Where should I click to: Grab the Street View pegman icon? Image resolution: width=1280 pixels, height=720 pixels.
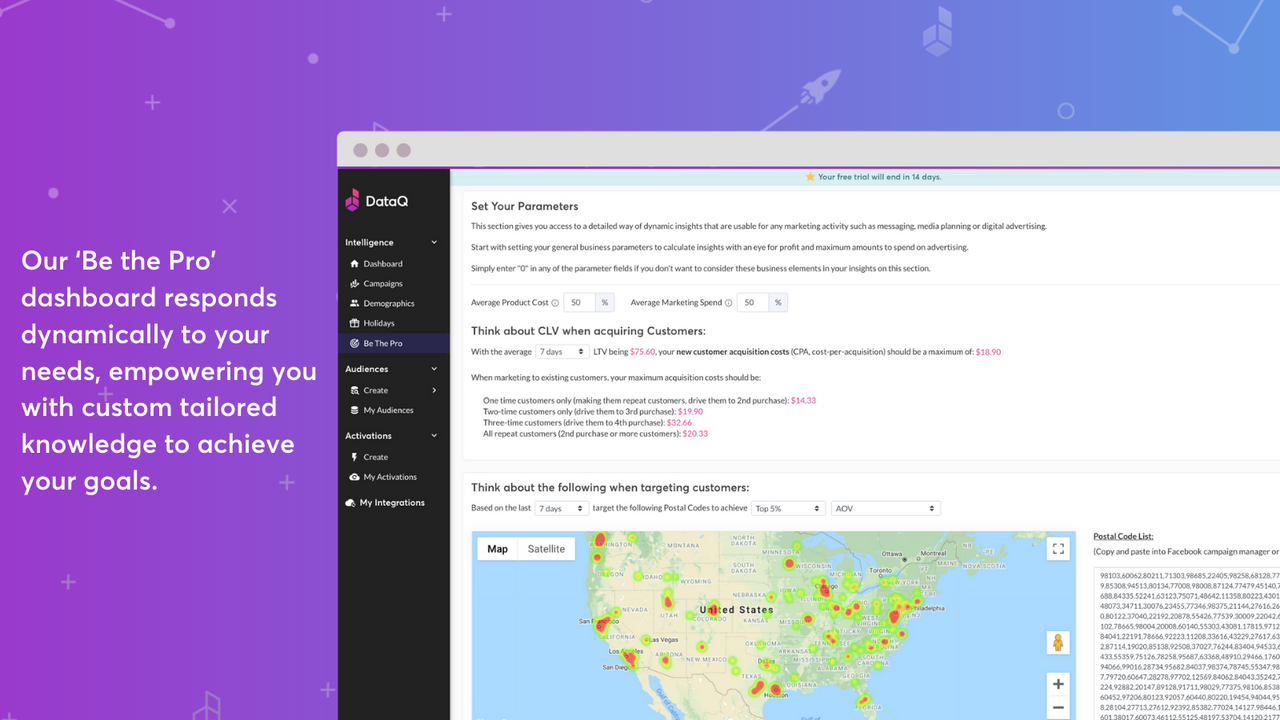(1058, 643)
